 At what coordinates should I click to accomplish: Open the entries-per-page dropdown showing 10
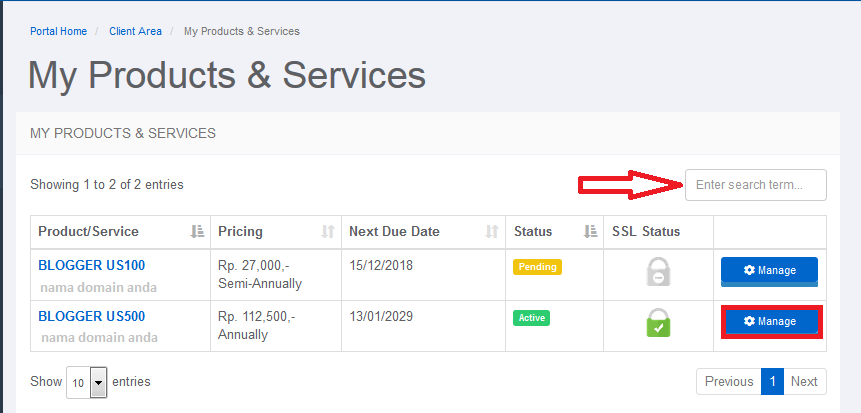pyautogui.click(x=87, y=382)
